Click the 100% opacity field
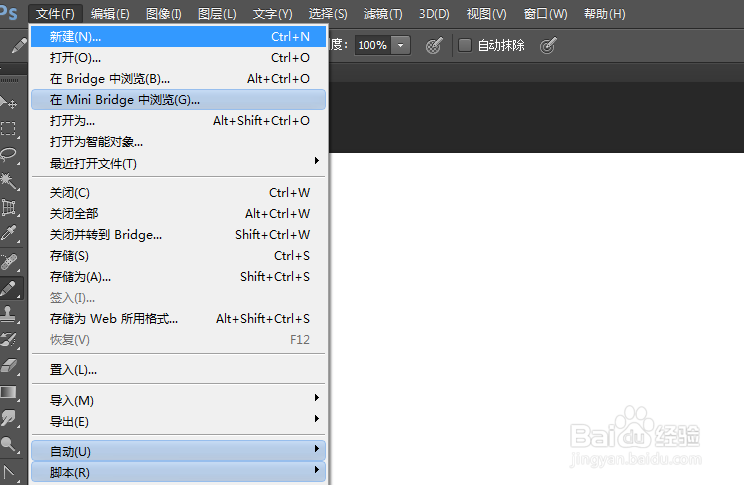The width and height of the screenshot is (744, 485). (x=373, y=46)
